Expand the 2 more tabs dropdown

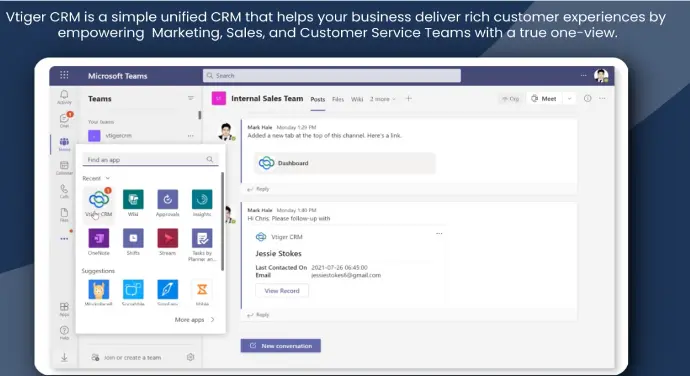click(383, 99)
